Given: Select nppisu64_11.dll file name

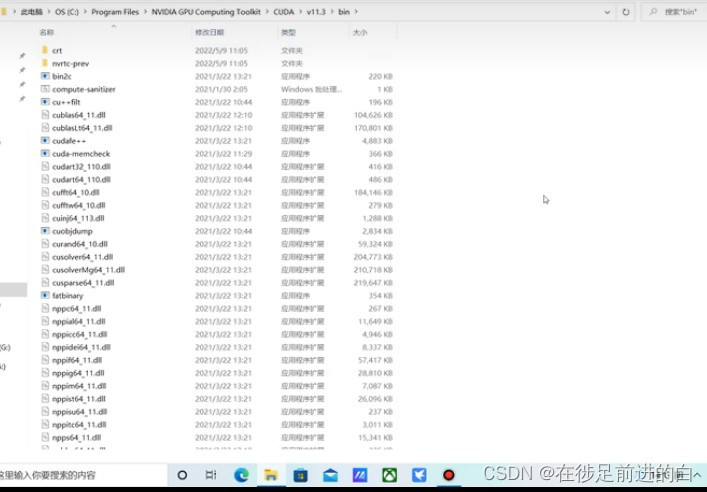Looking at the screenshot, I should pyautogui.click(x=79, y=412).
